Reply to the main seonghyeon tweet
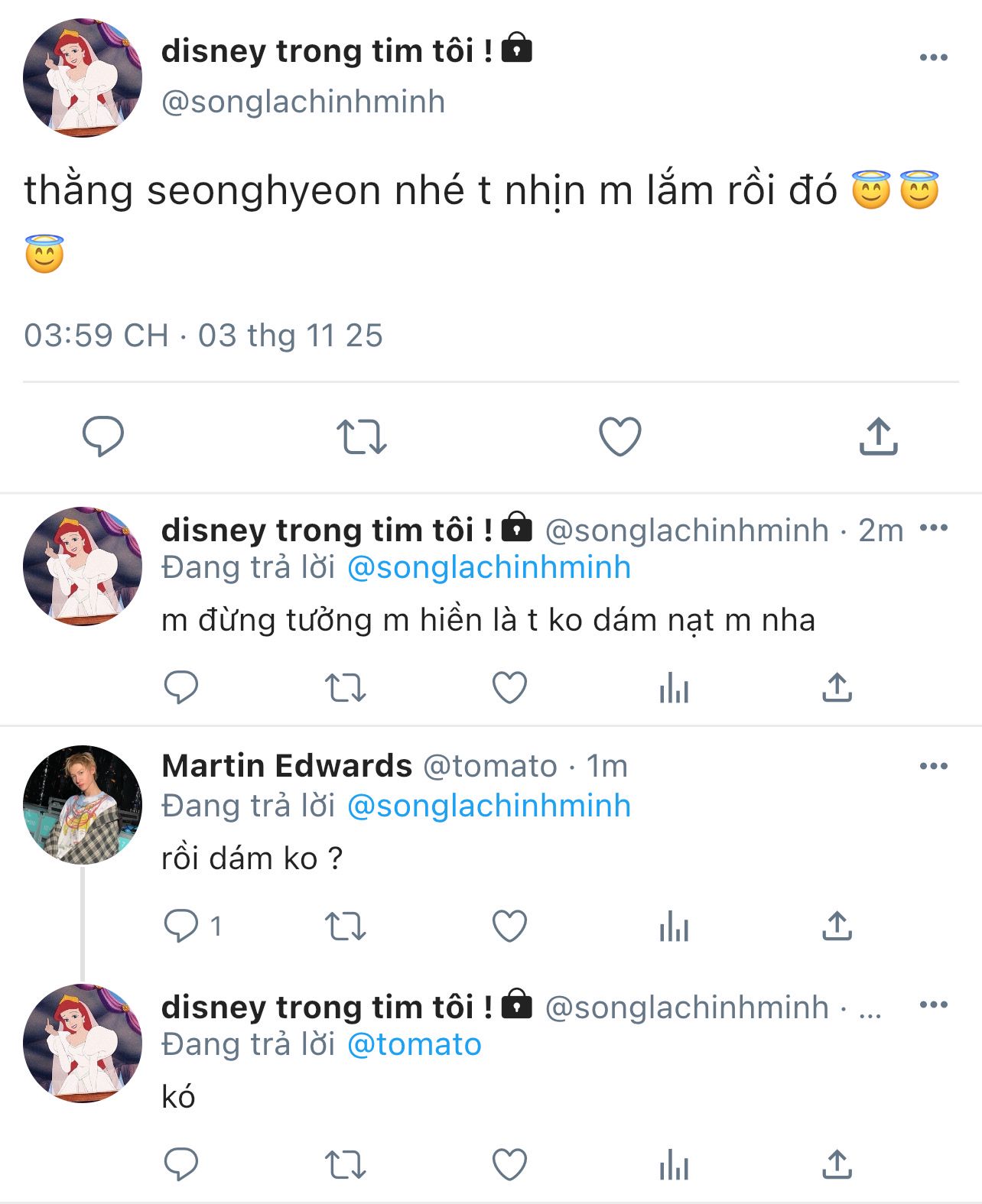This screenshot has height=1204, width=982. coord(102,436)
